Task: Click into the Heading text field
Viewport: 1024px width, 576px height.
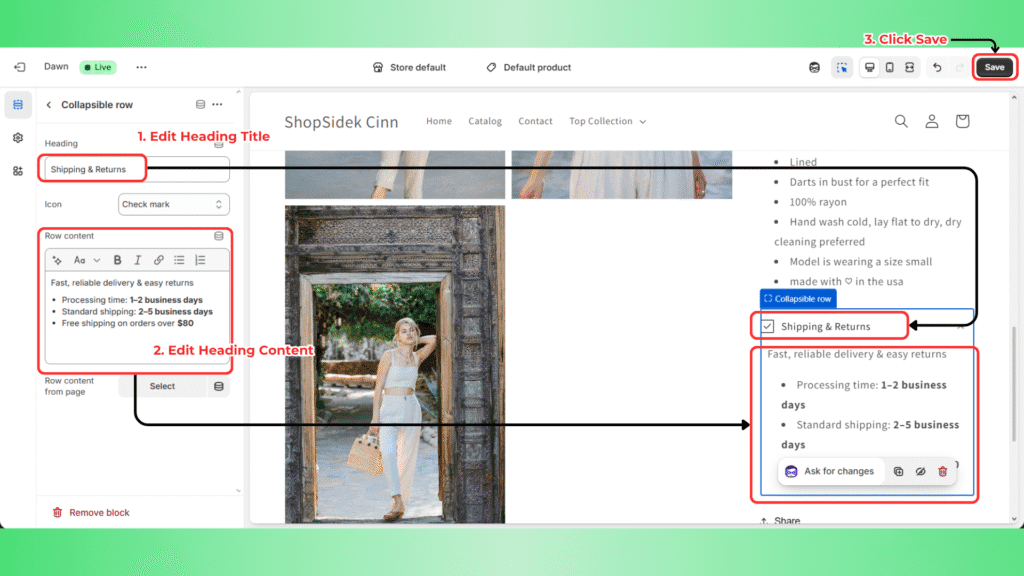Action: tap(135, 169)
